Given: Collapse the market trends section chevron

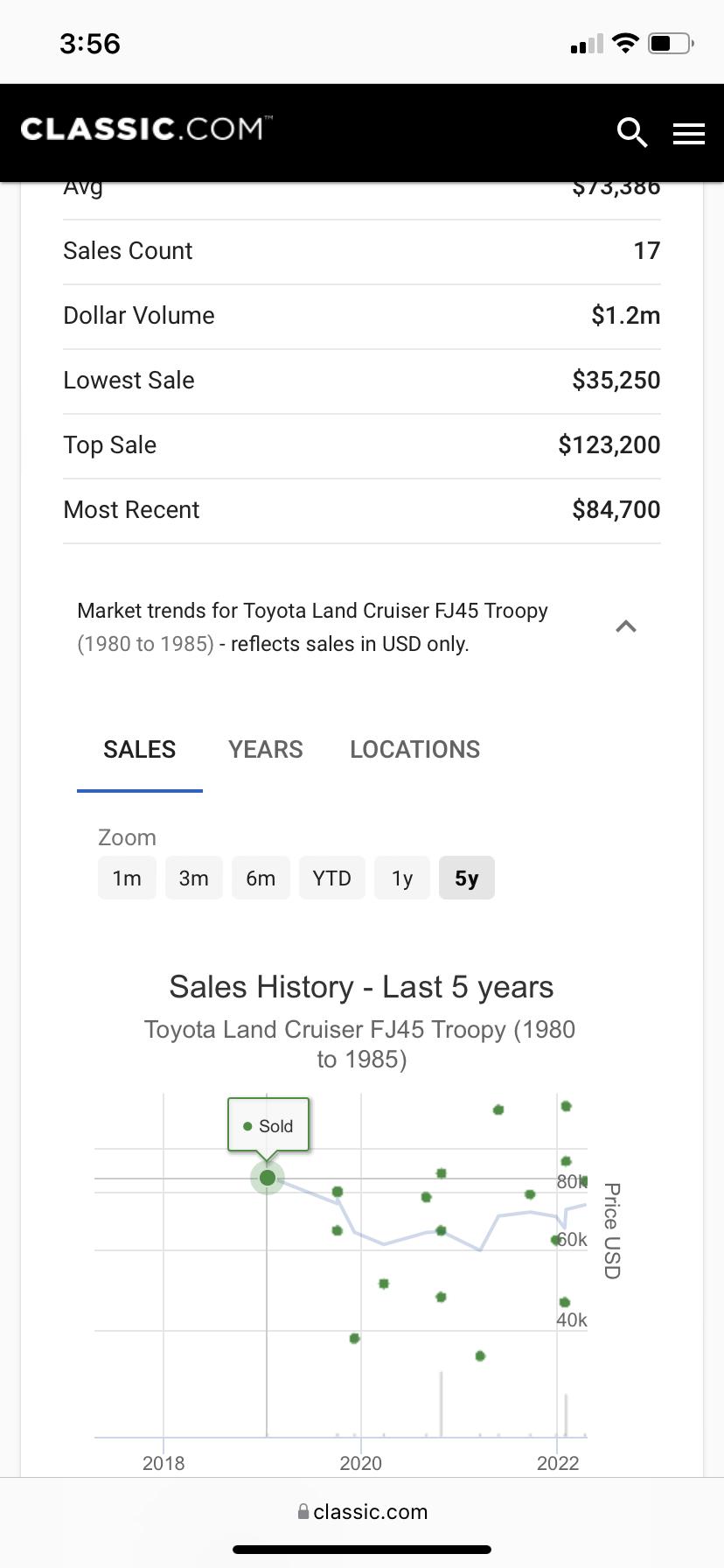Looking at the screenshot, I should pos(626,626).
